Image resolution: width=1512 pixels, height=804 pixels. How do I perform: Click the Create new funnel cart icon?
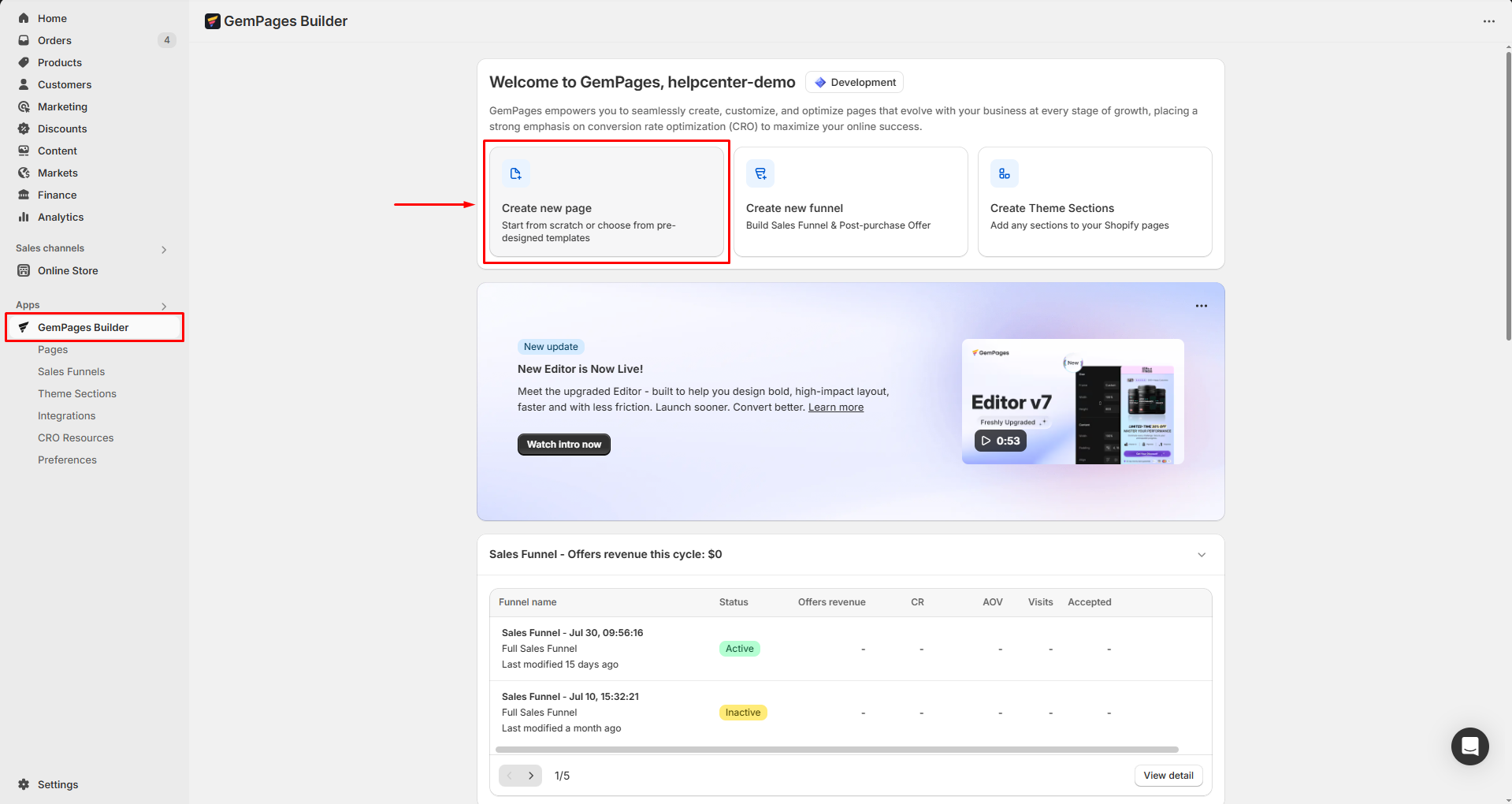[x=760, y=173]
